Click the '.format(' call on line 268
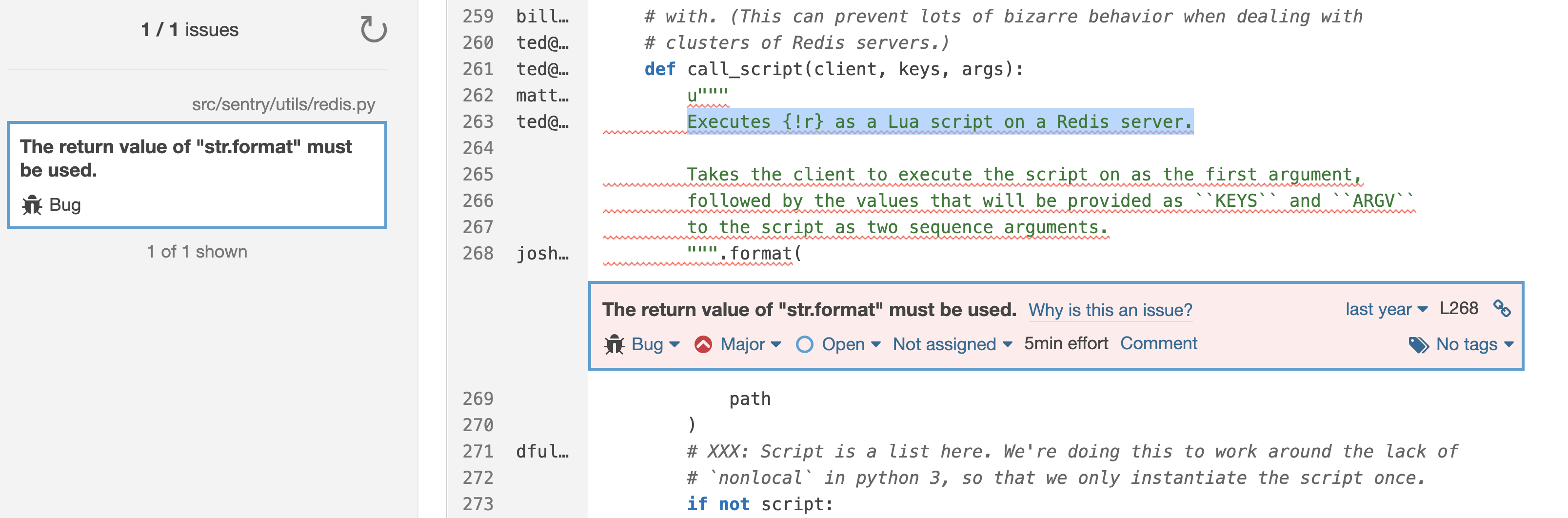Screen dimensions: 1568x518 click(x=760, y=253)
